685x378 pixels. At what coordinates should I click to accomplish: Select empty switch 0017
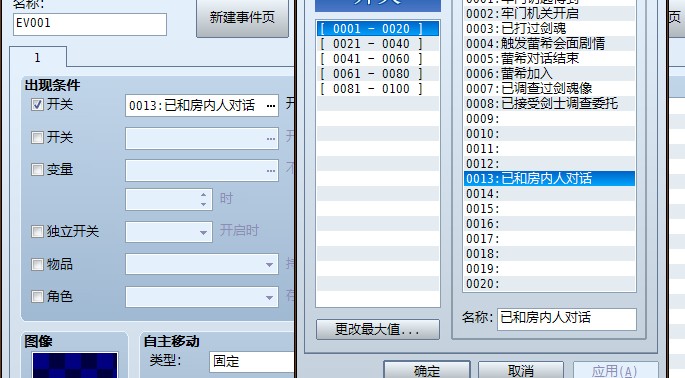tap(549, 239)
